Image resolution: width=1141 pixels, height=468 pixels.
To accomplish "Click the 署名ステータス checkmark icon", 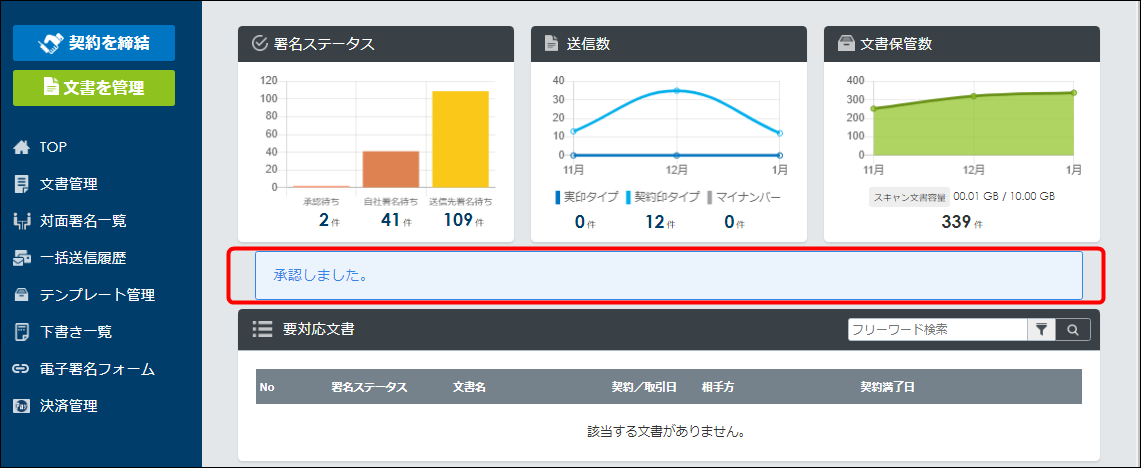I will [x=260, y=44].
